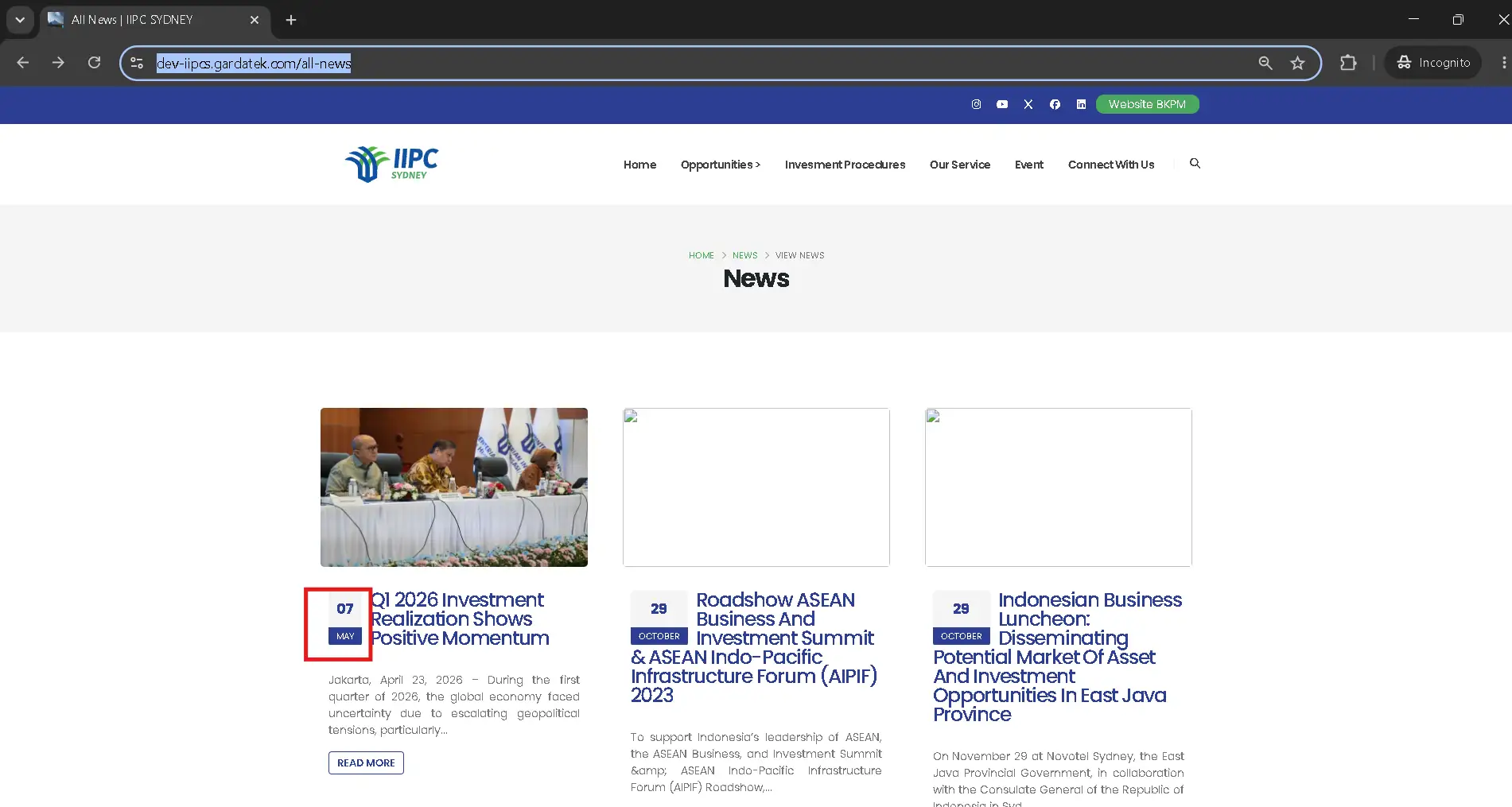Go forward with the browser forward arrow
The height and width of the screenshot is (807, 1512).
[58, 63]
